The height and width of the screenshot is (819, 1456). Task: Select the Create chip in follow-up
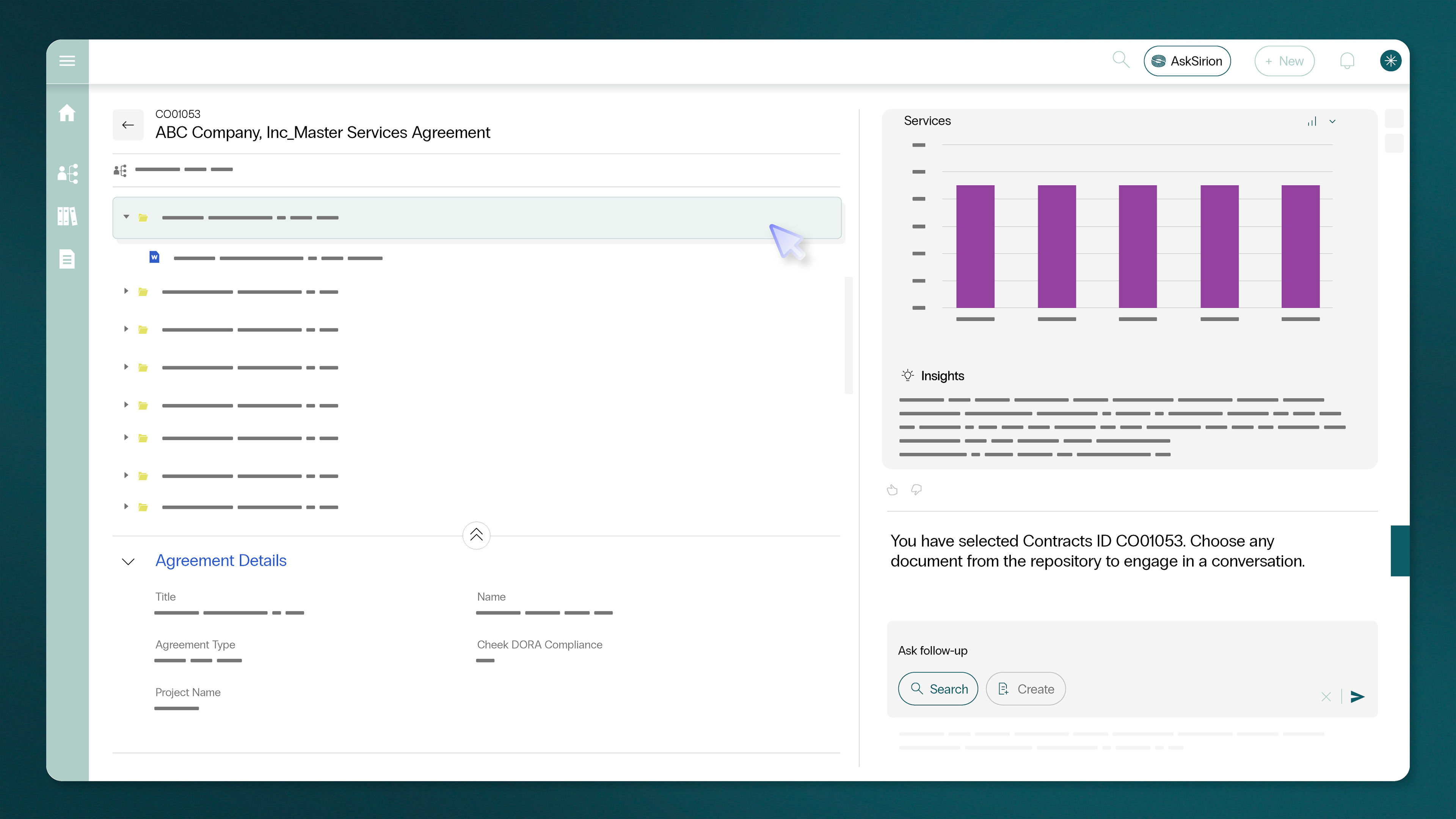1025,689
